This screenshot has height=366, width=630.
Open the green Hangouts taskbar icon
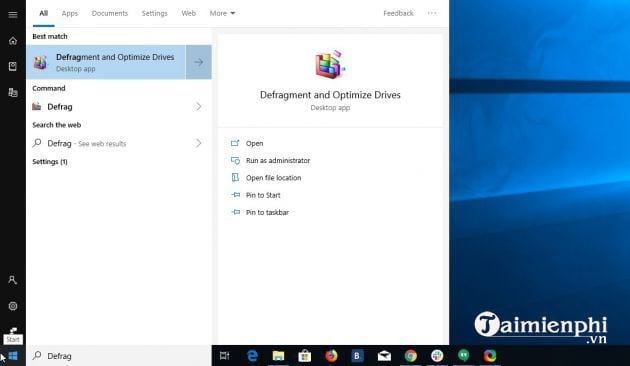click(464, 356)
